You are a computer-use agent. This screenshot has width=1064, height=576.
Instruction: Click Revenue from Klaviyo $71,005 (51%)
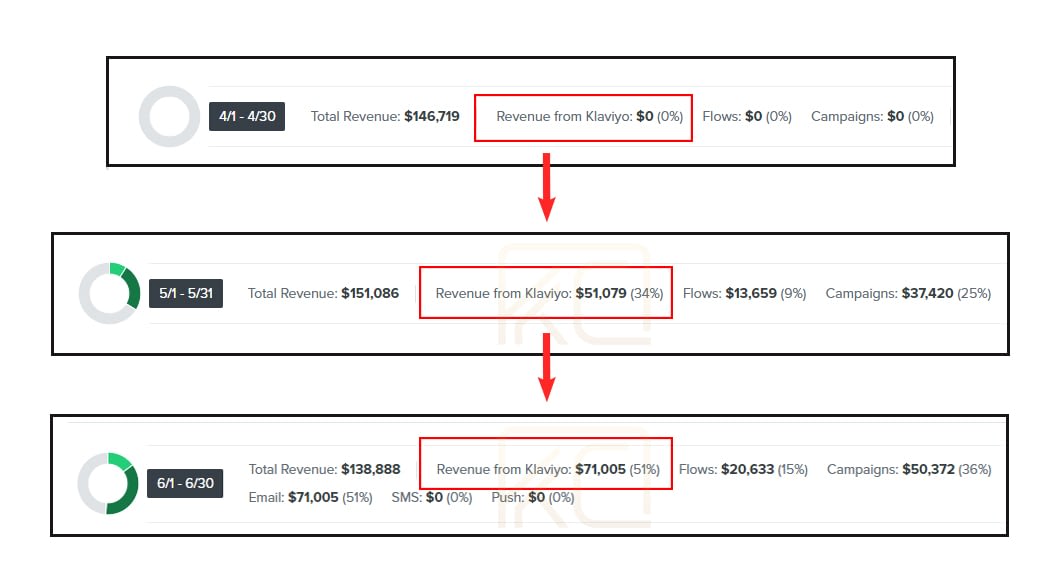(548, 469)
